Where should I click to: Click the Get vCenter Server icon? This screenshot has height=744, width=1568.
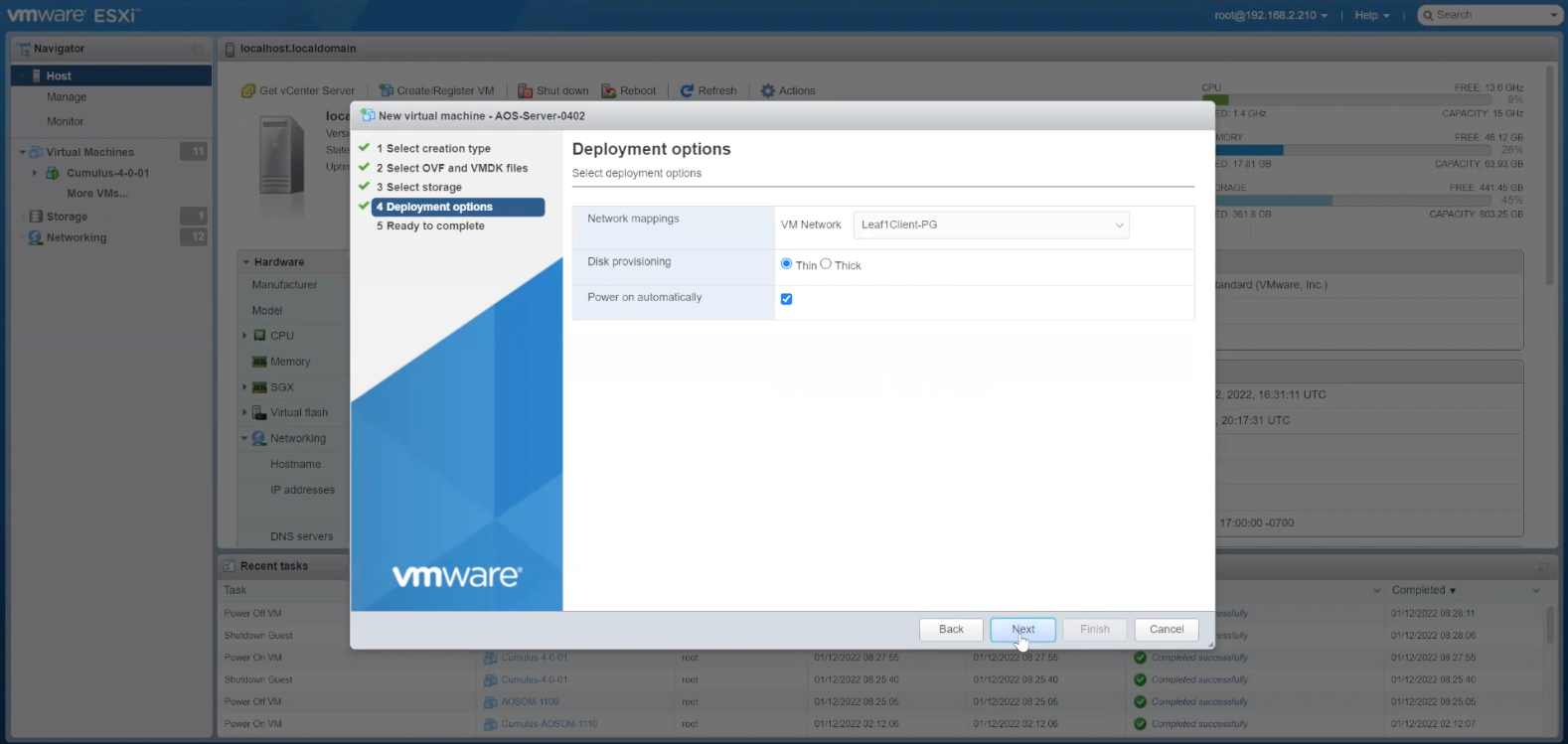tap(248, 90)
